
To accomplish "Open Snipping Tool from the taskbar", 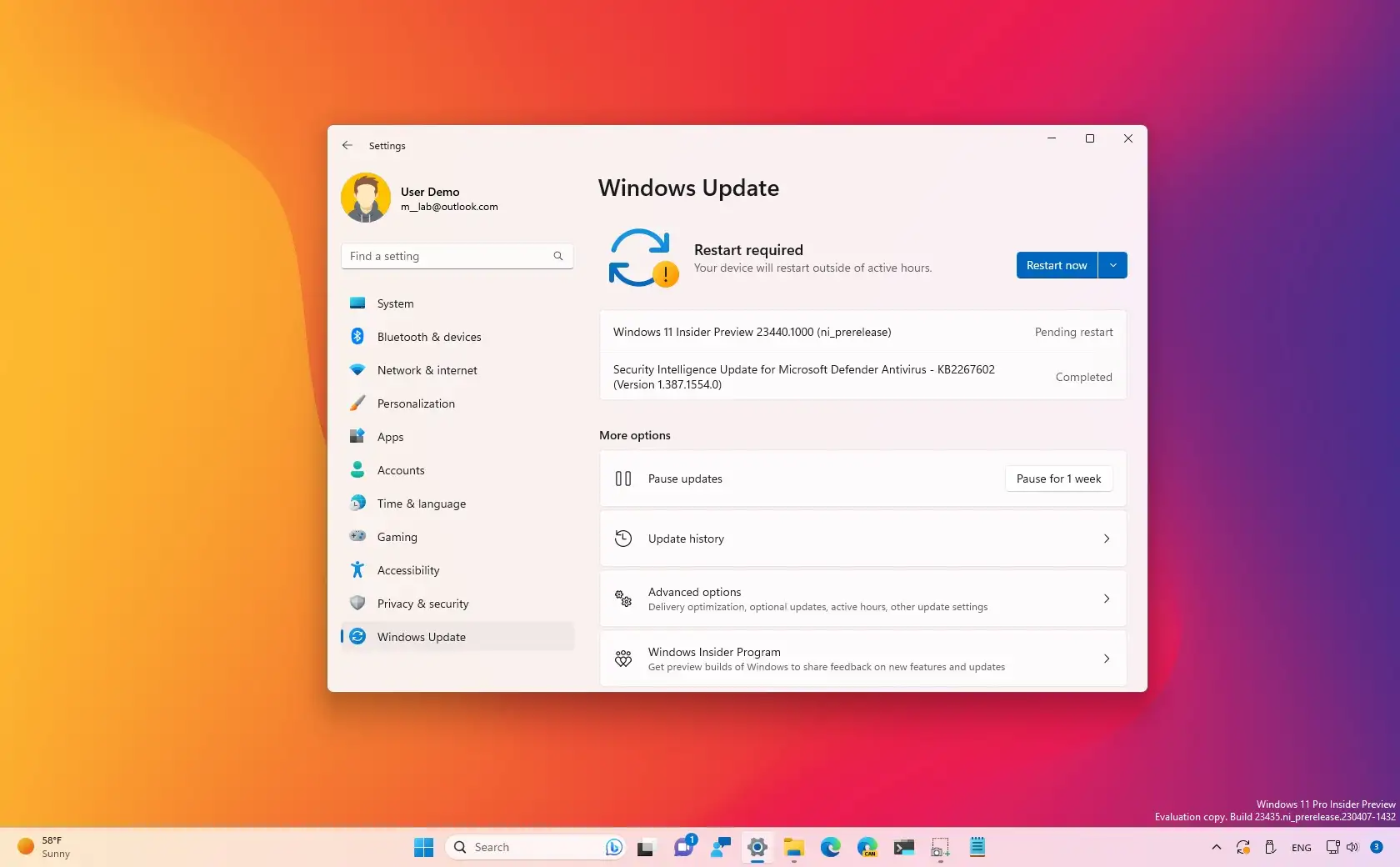I will (x=940, y=848).
